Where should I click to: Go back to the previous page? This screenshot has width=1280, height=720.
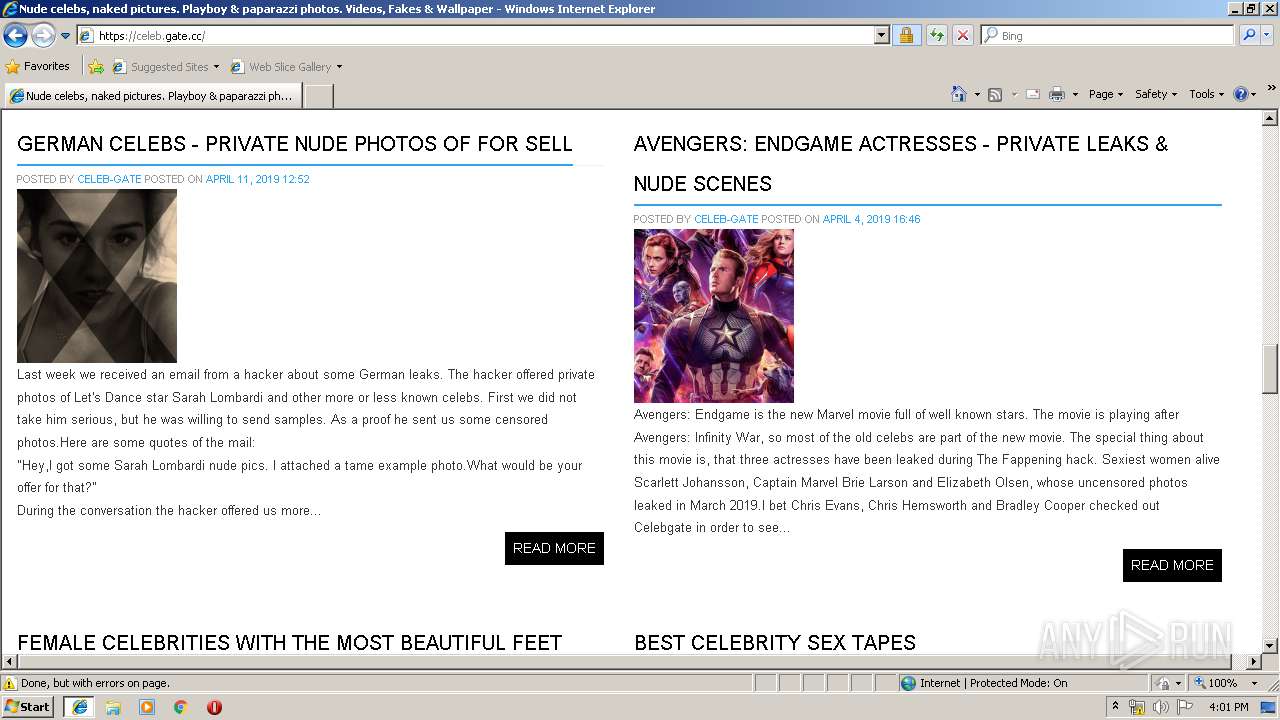[x=15, y=35]
